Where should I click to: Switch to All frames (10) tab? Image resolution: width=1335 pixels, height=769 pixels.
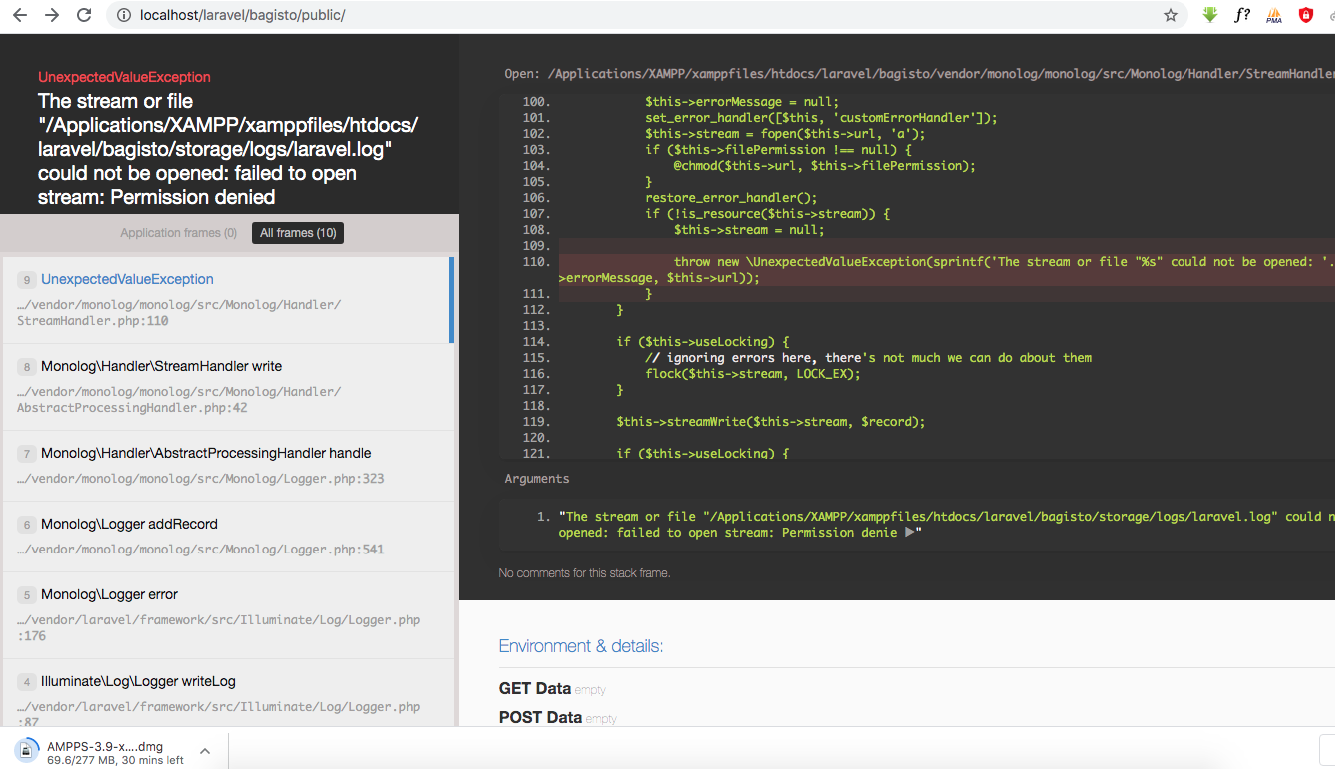[x=298, y=233]
